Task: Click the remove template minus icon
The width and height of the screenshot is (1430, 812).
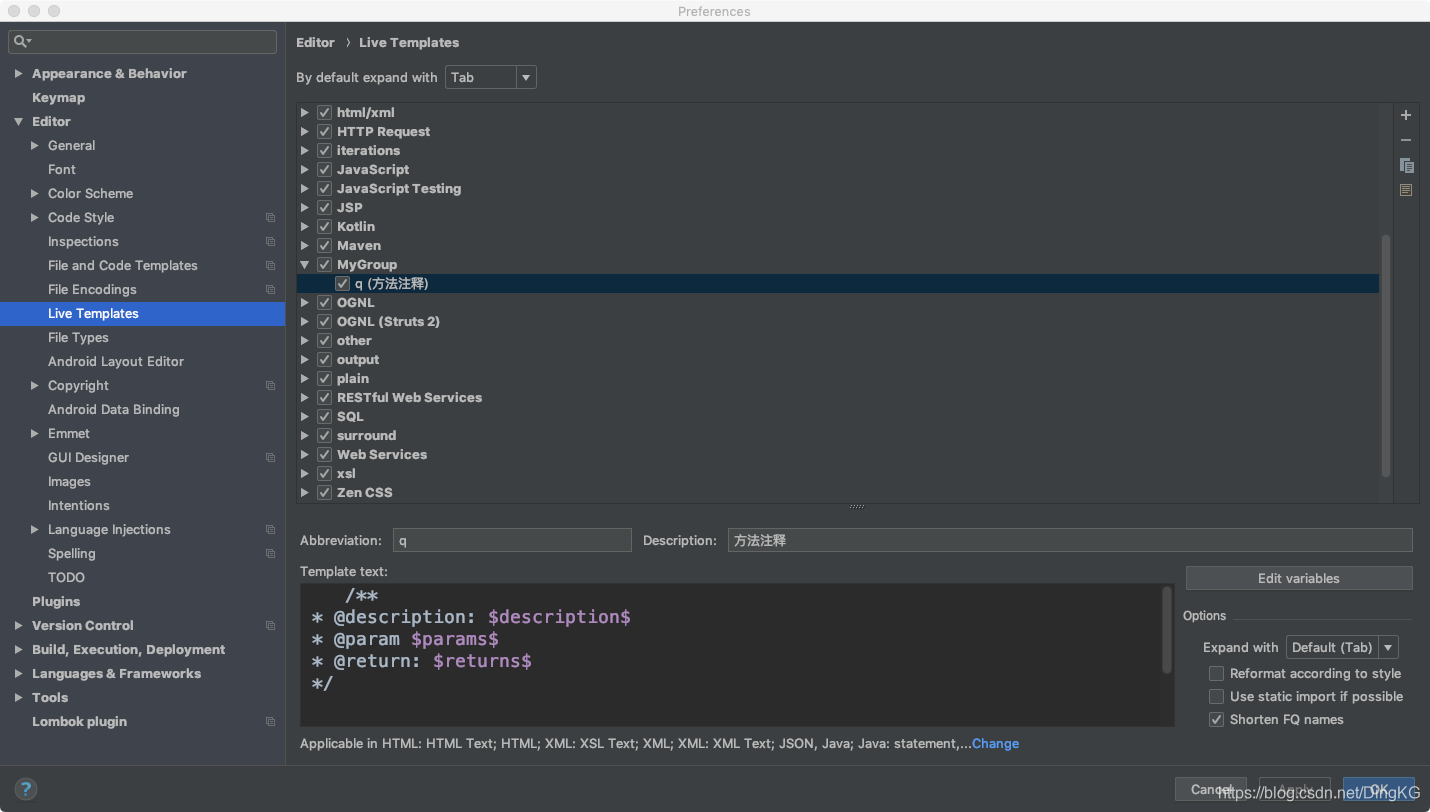Action: 1405,140
